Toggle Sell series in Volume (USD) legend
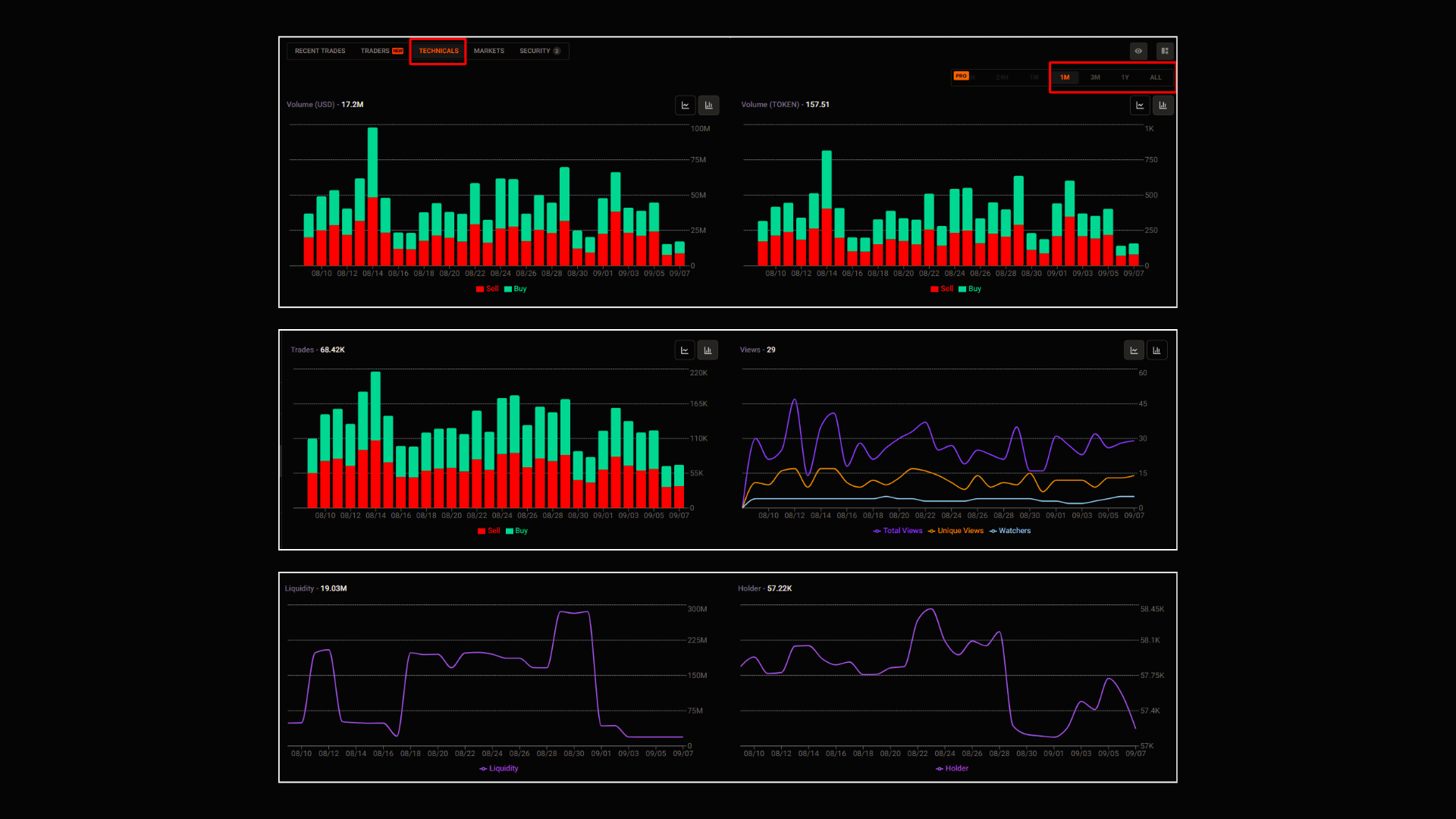The image size is (1456, 819). coord(488,289)
